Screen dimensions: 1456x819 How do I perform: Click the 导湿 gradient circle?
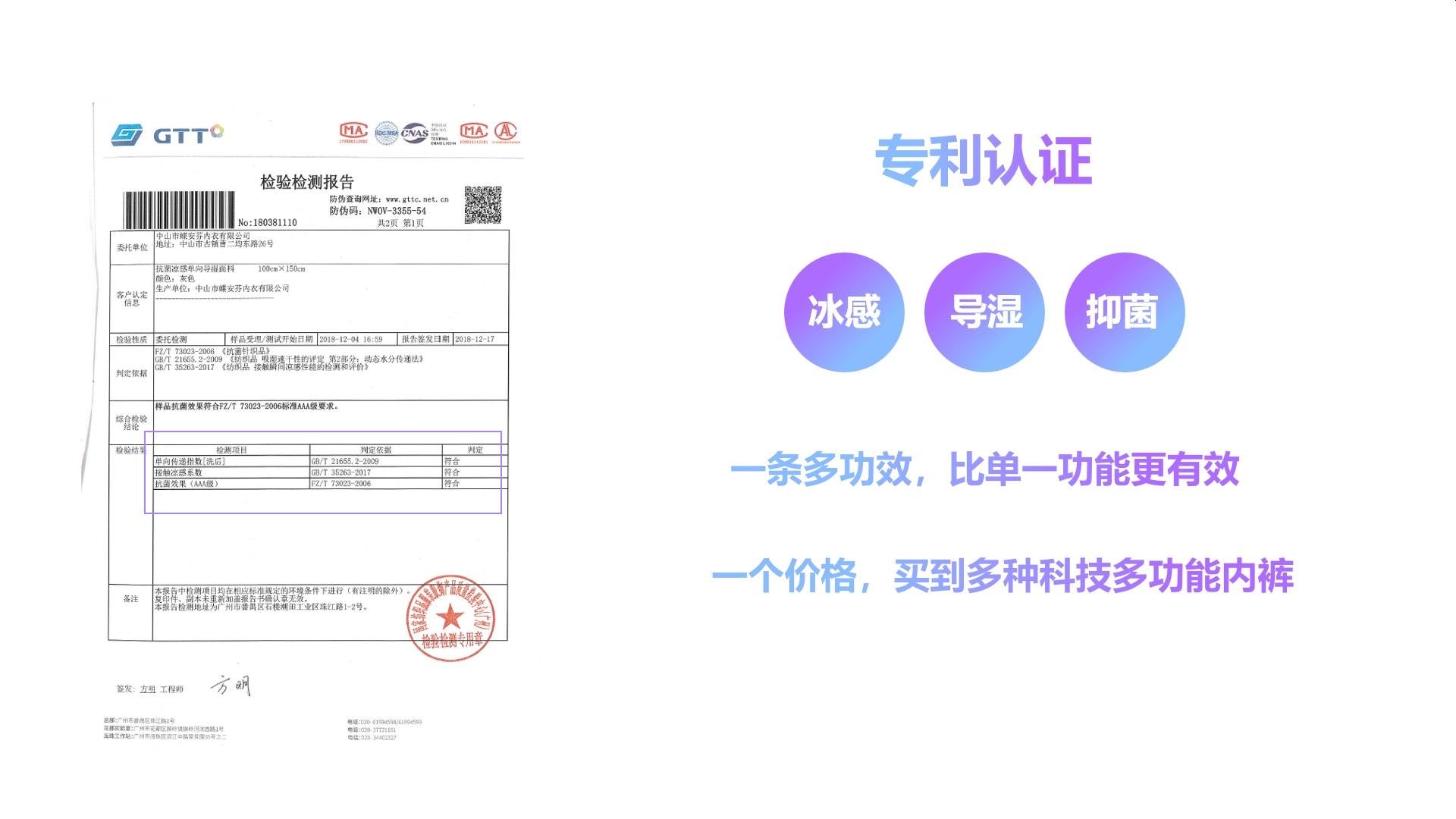click(984, 312)
